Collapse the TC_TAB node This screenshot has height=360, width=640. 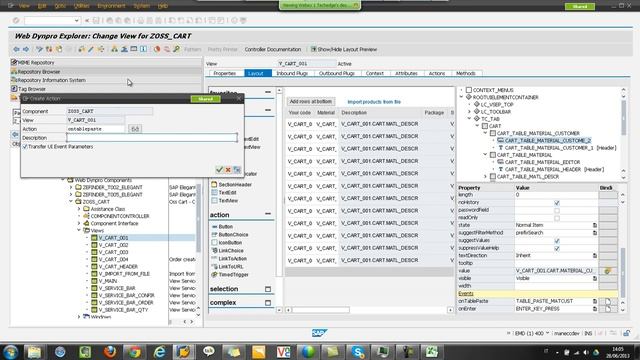click(469, 119)
